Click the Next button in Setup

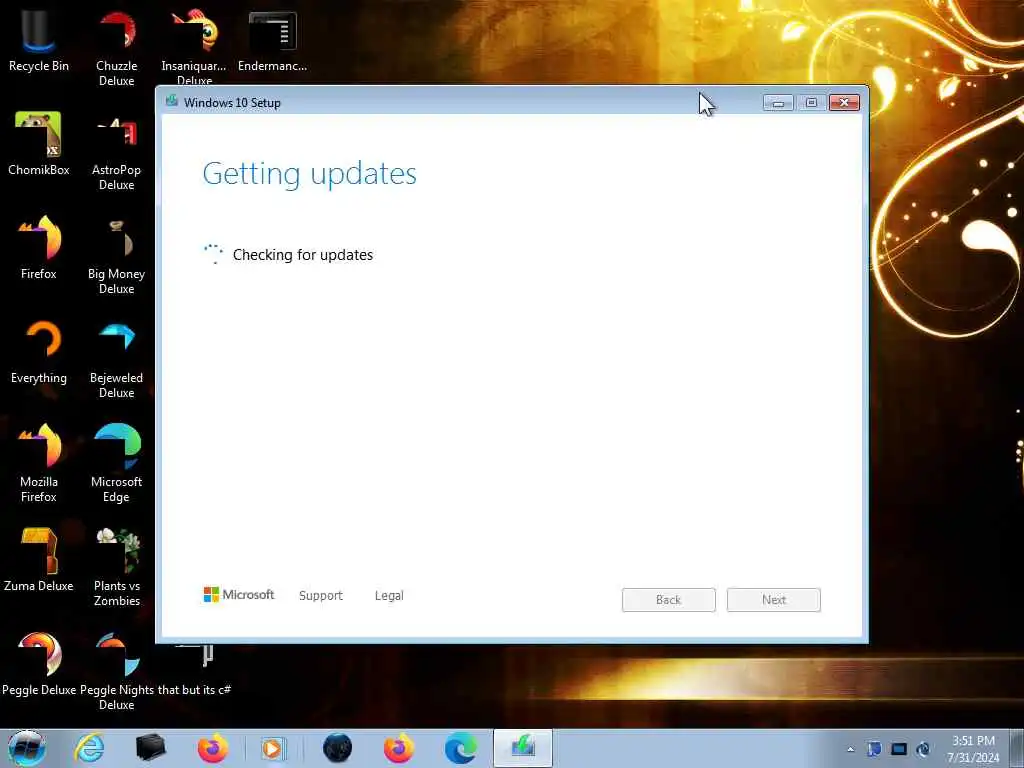774,600
